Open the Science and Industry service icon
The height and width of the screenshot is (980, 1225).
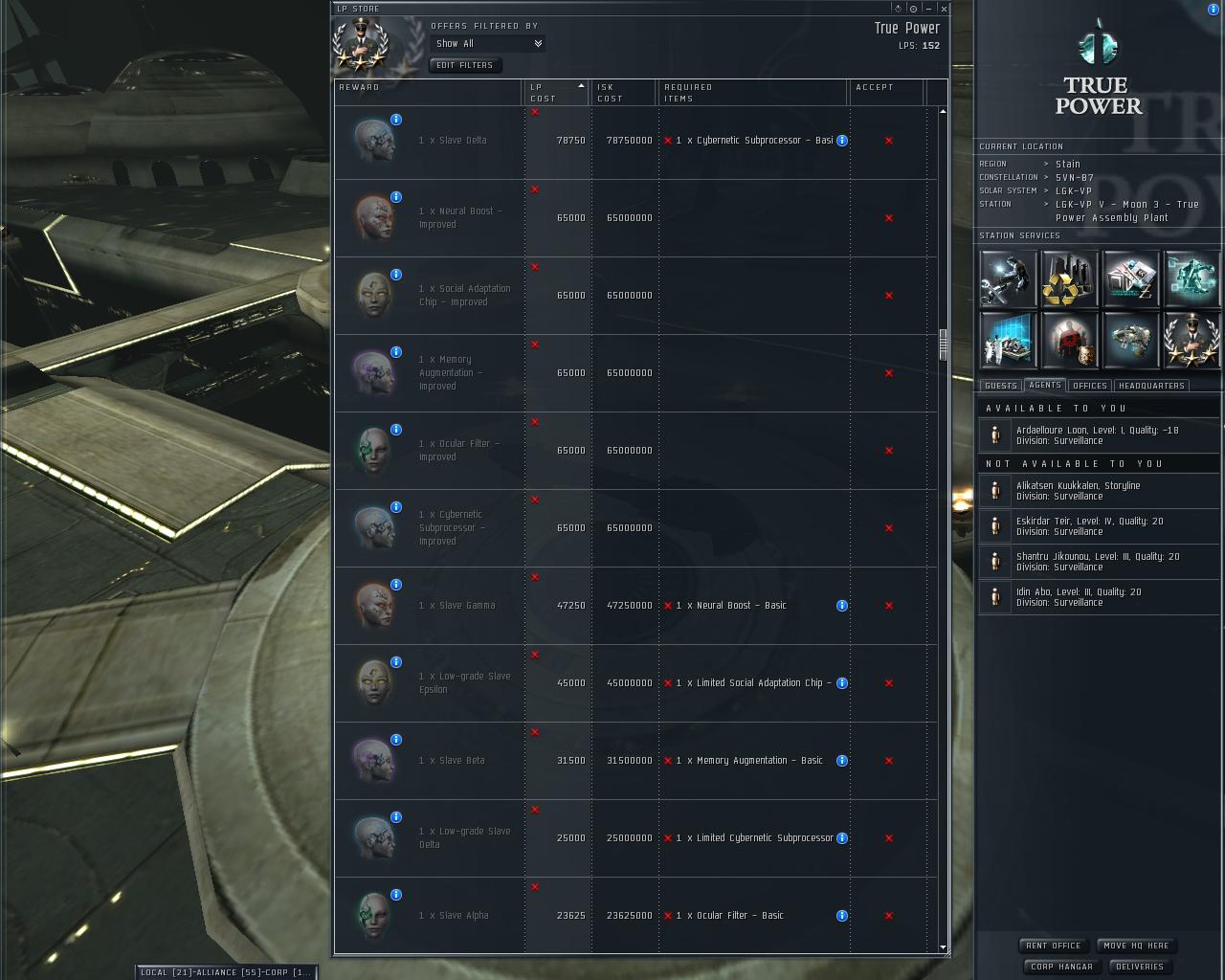1008,341
